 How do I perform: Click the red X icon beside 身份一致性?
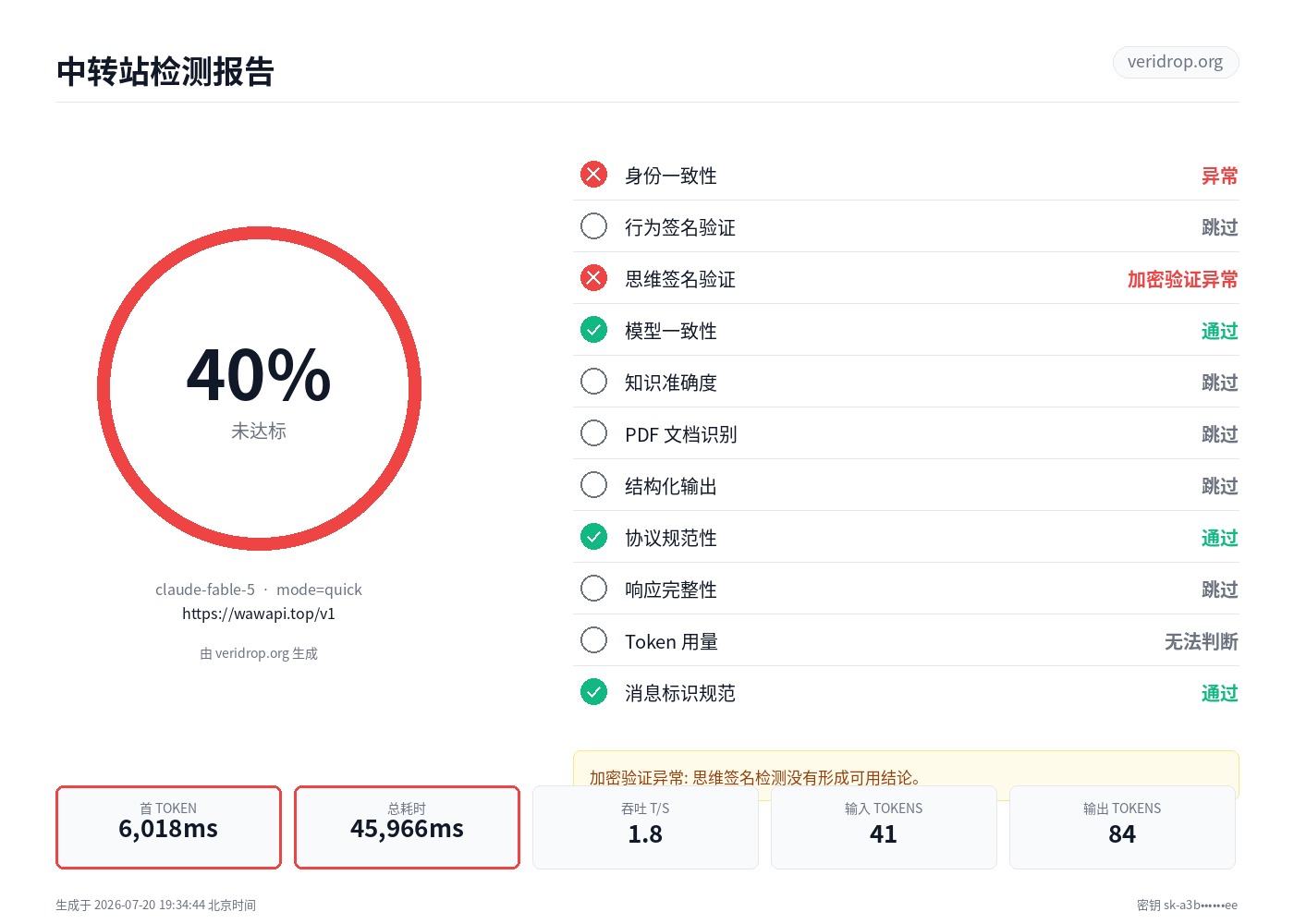(593, 175)
